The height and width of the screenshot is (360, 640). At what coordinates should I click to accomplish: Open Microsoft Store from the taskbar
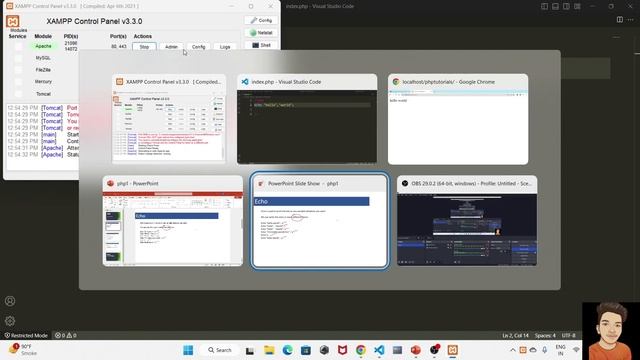(x=306, y=350)
